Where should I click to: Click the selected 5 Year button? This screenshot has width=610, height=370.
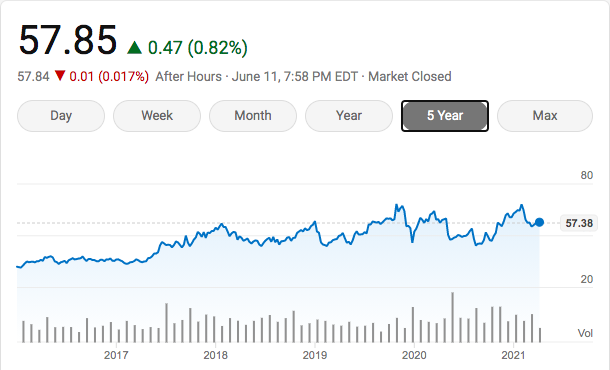pyautogui.click(x=445, y=116)
